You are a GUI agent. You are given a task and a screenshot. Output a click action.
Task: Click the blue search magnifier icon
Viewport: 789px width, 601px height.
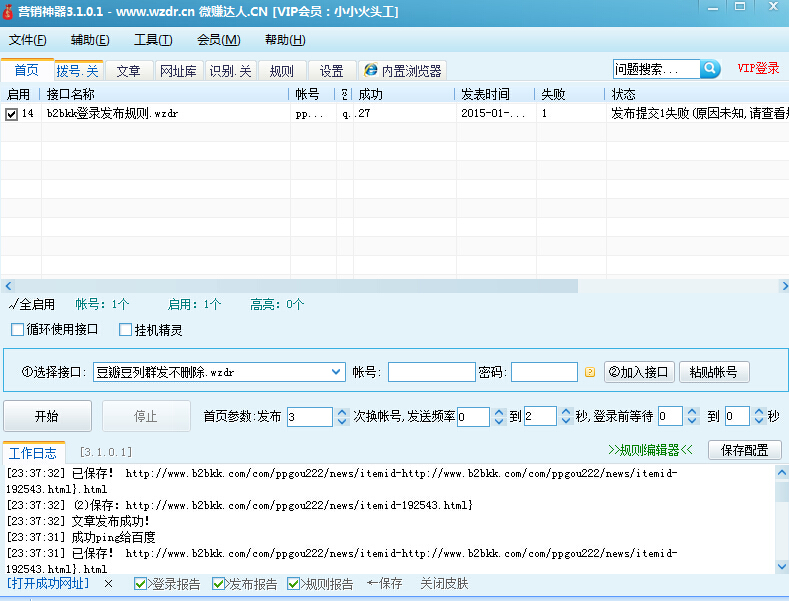710,69
